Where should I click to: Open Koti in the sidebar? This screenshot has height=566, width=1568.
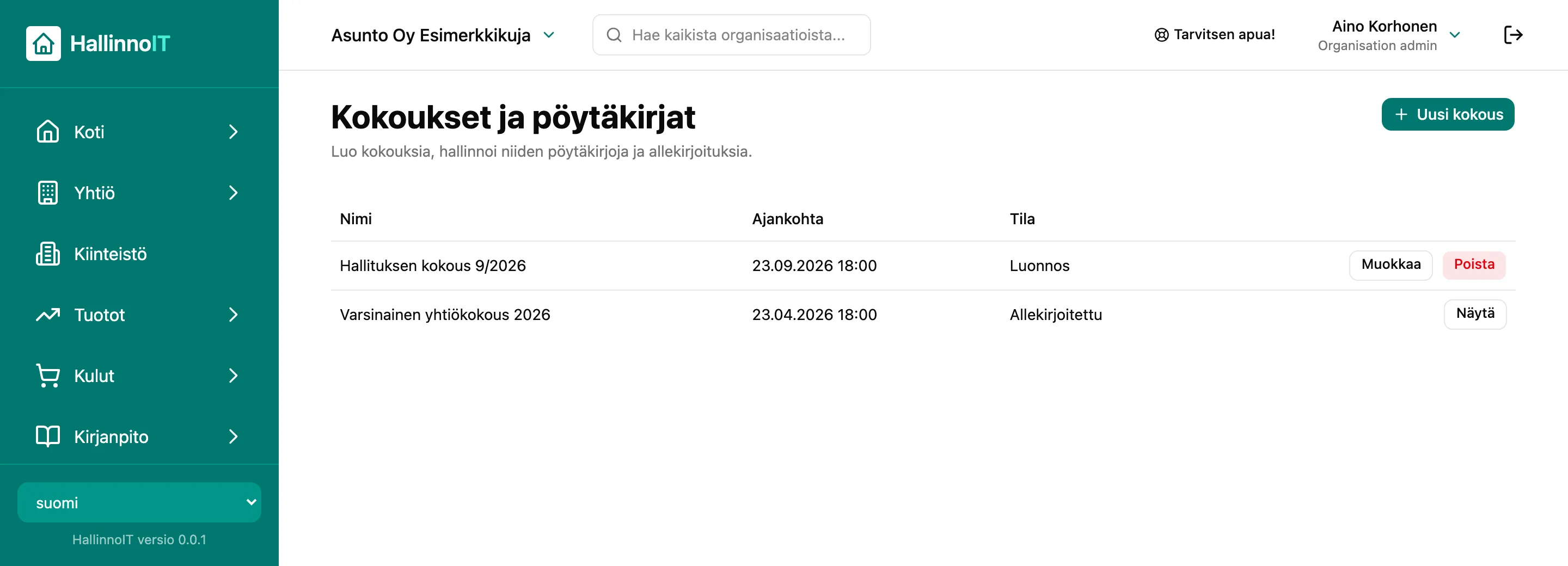[x=139, y=132]
